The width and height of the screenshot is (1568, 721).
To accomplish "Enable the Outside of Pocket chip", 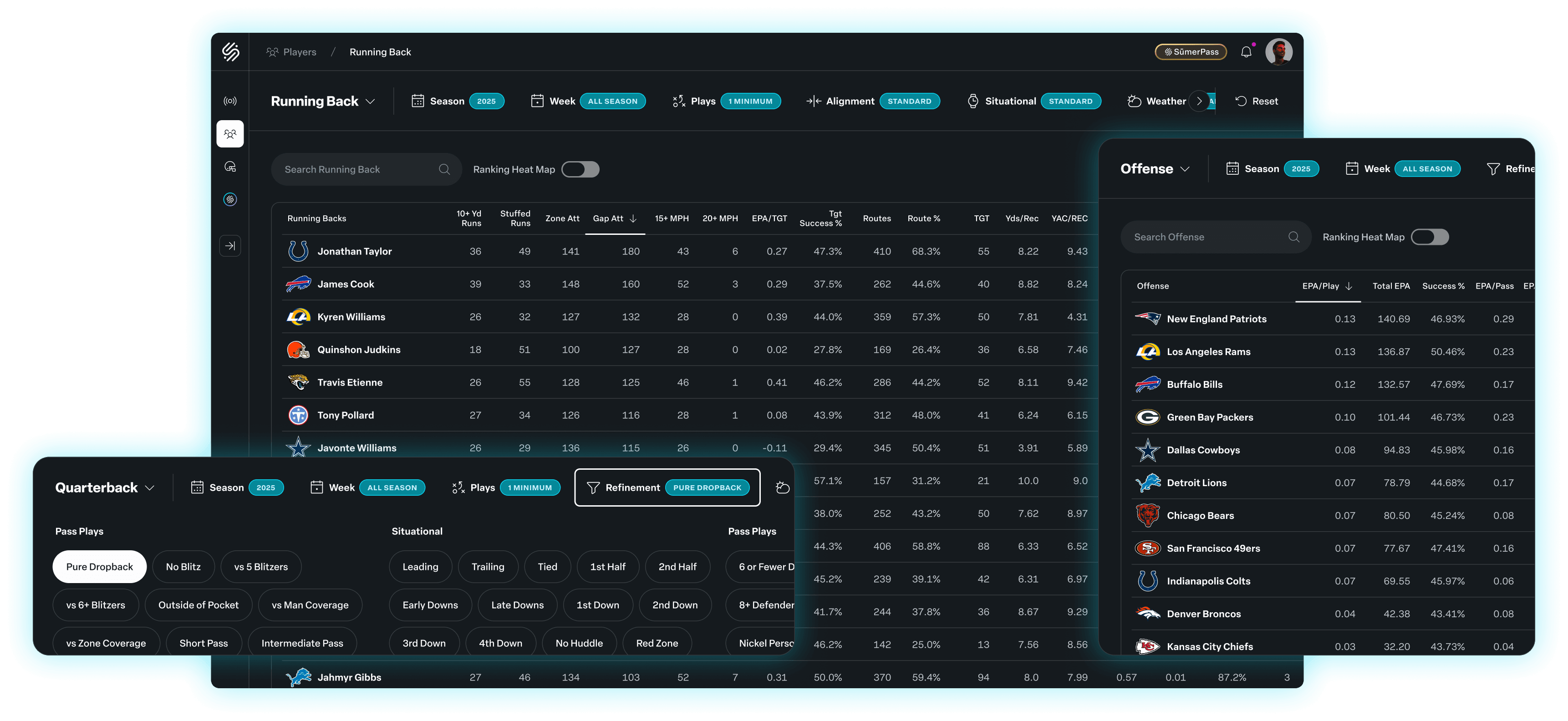I will pos(199,605).
